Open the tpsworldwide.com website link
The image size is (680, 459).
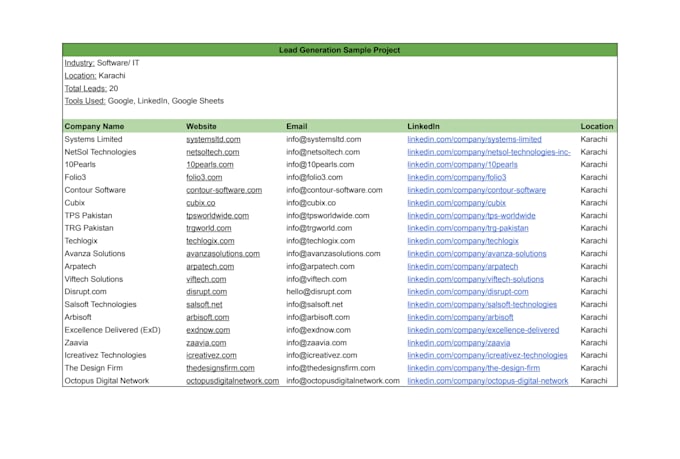(217, 216)
